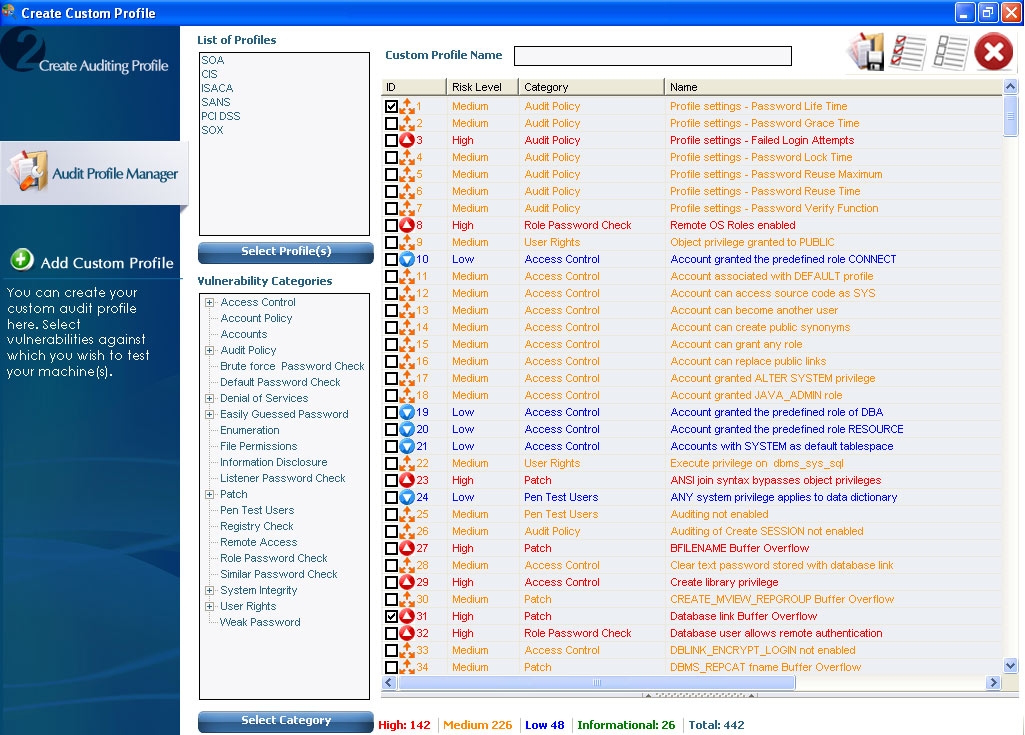
Task: Click the red high-risk icon on row 27
Action: (407, 548)
